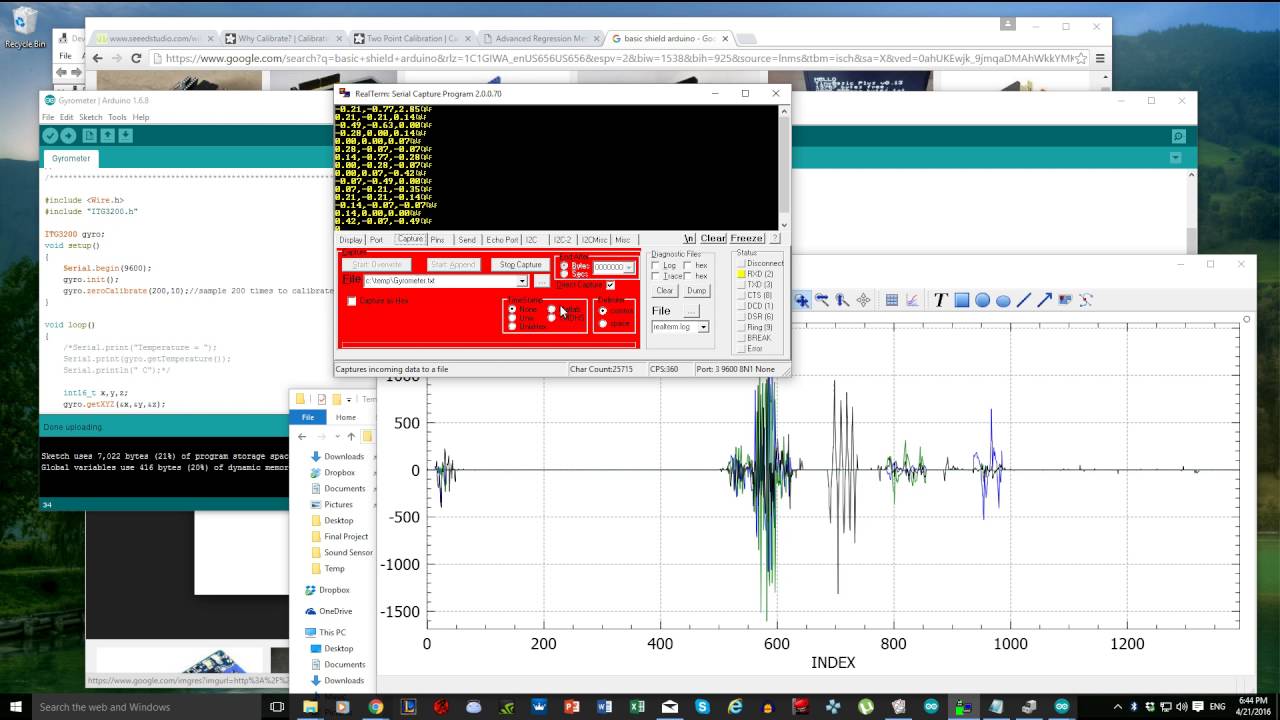Select the zoom-out magnifier tool in plot toolbar
1280x720 pixels.
[x=822, y=300]
